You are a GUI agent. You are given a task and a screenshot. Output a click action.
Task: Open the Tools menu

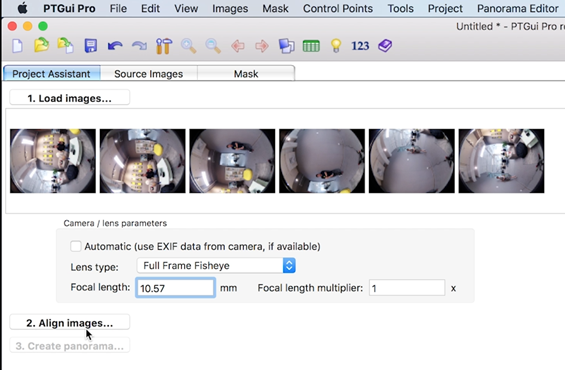click(400, 8)
